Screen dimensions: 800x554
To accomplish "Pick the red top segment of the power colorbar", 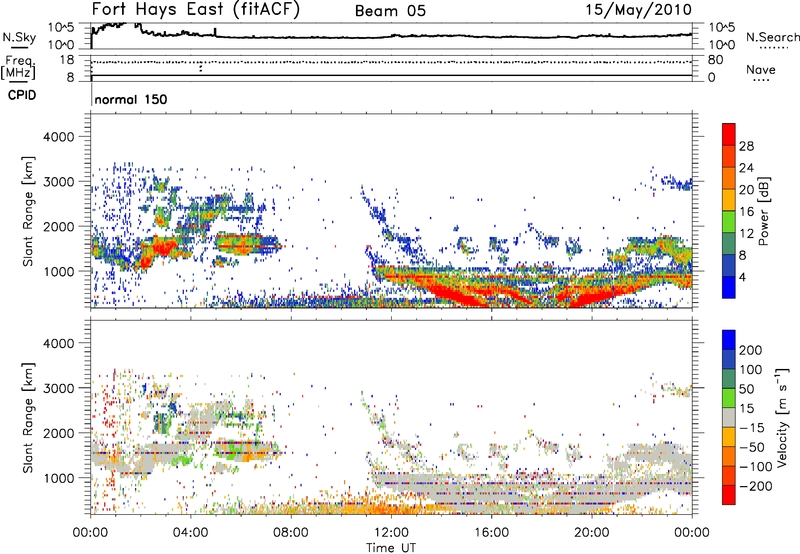I will click(x=729, y=134).
